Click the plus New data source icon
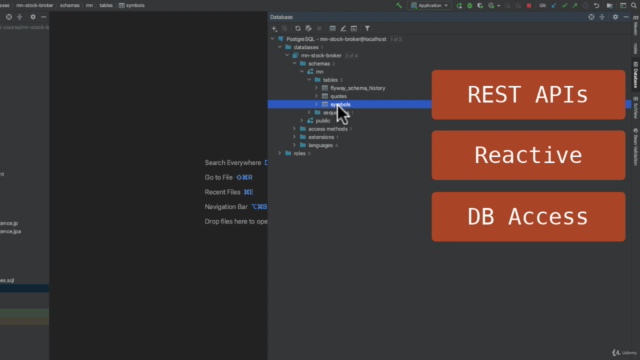The width and height of the screenshot is (640, 360). [x=274, y=29]
